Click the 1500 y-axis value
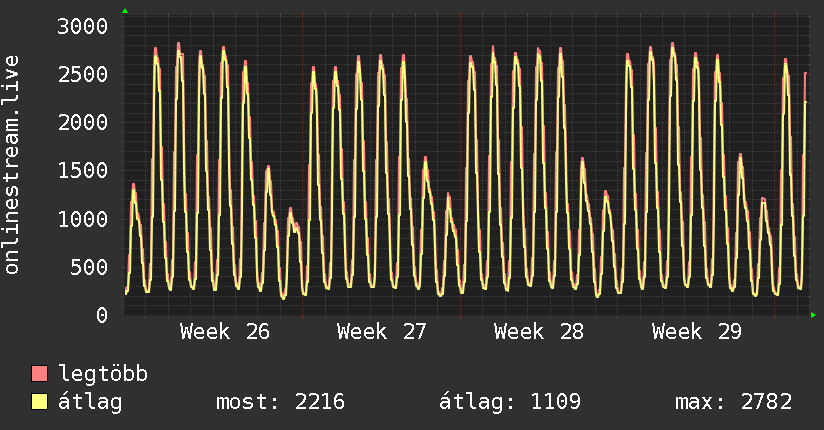 click(x=83, y=170)
